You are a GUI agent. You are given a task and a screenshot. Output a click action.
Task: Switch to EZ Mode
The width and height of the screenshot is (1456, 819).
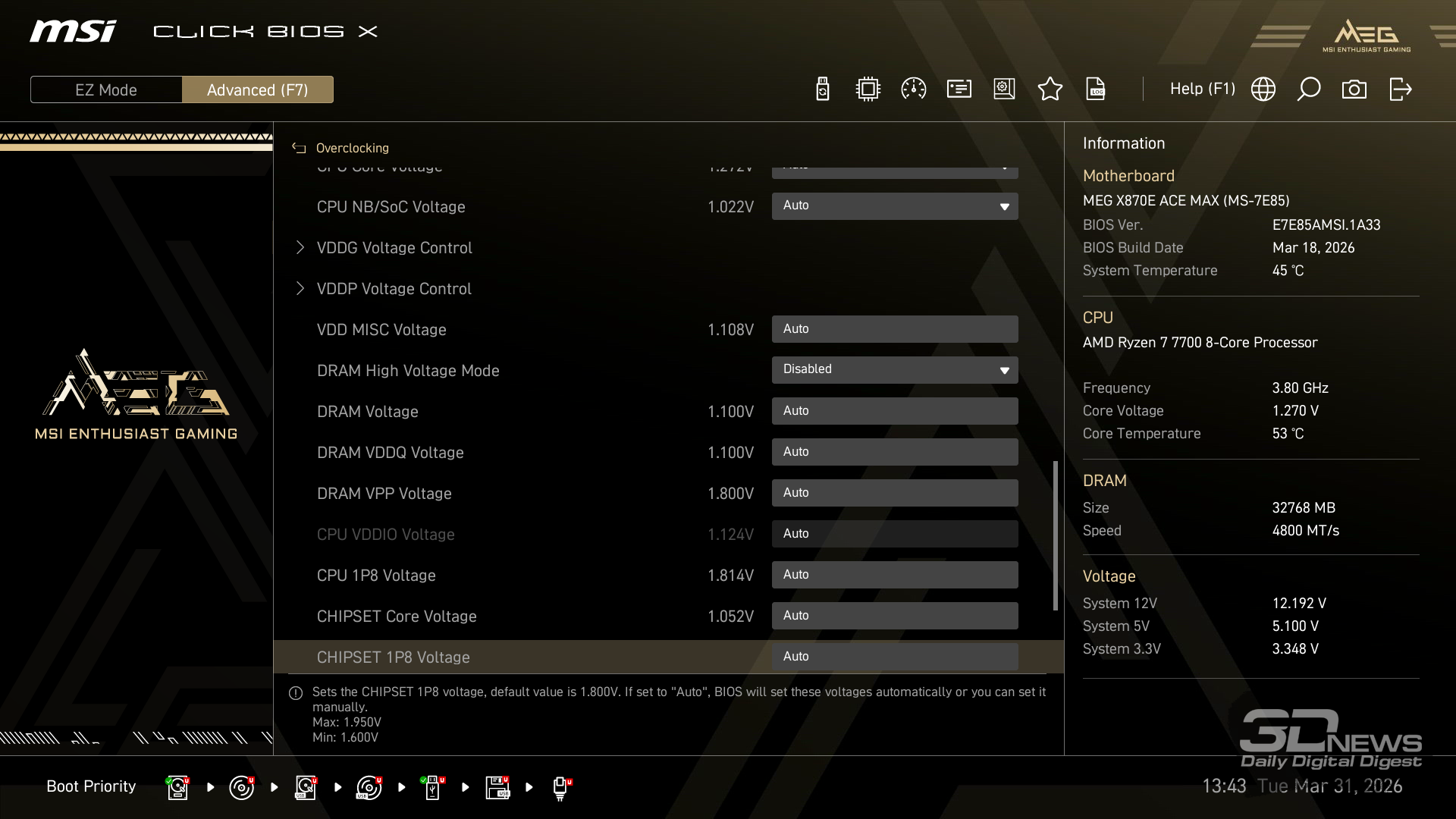106,89
